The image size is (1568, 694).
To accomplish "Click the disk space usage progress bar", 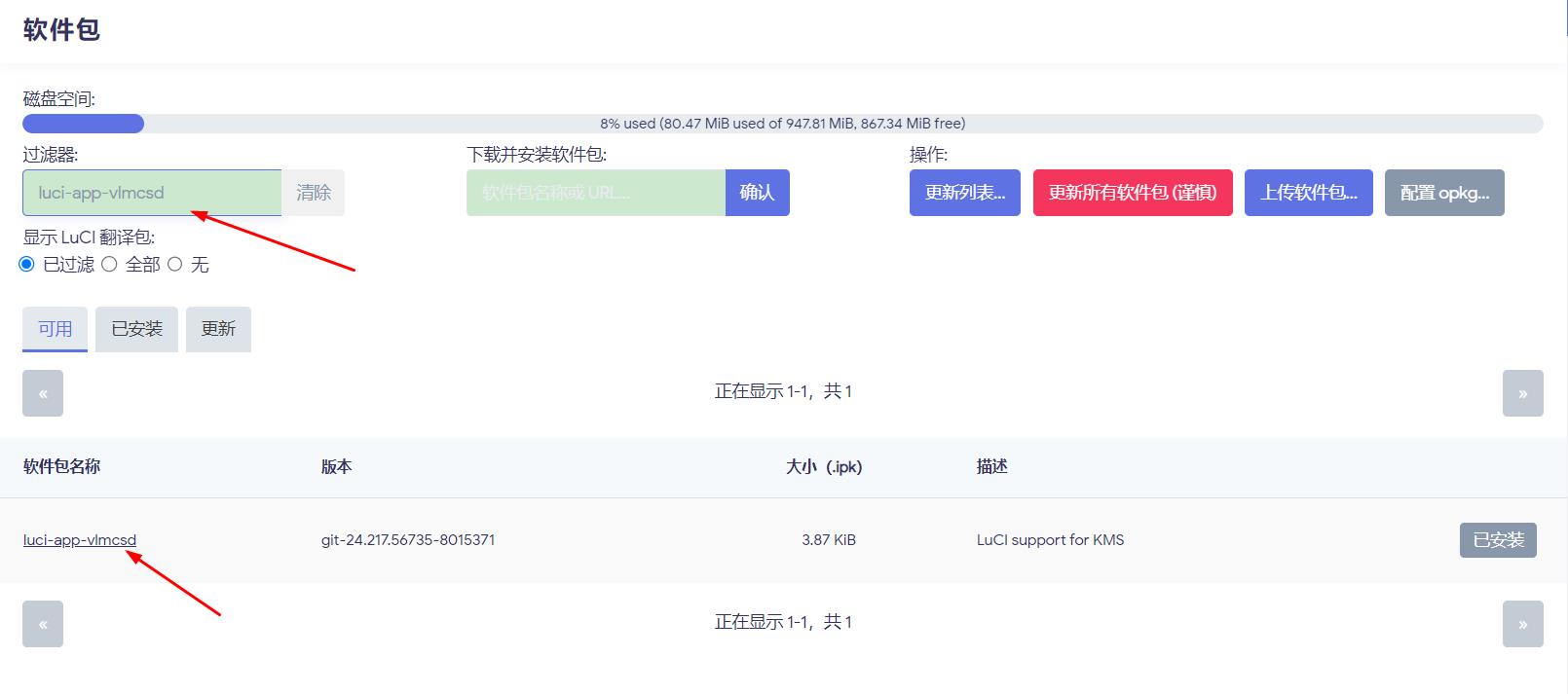I will [x=783, y=124].
